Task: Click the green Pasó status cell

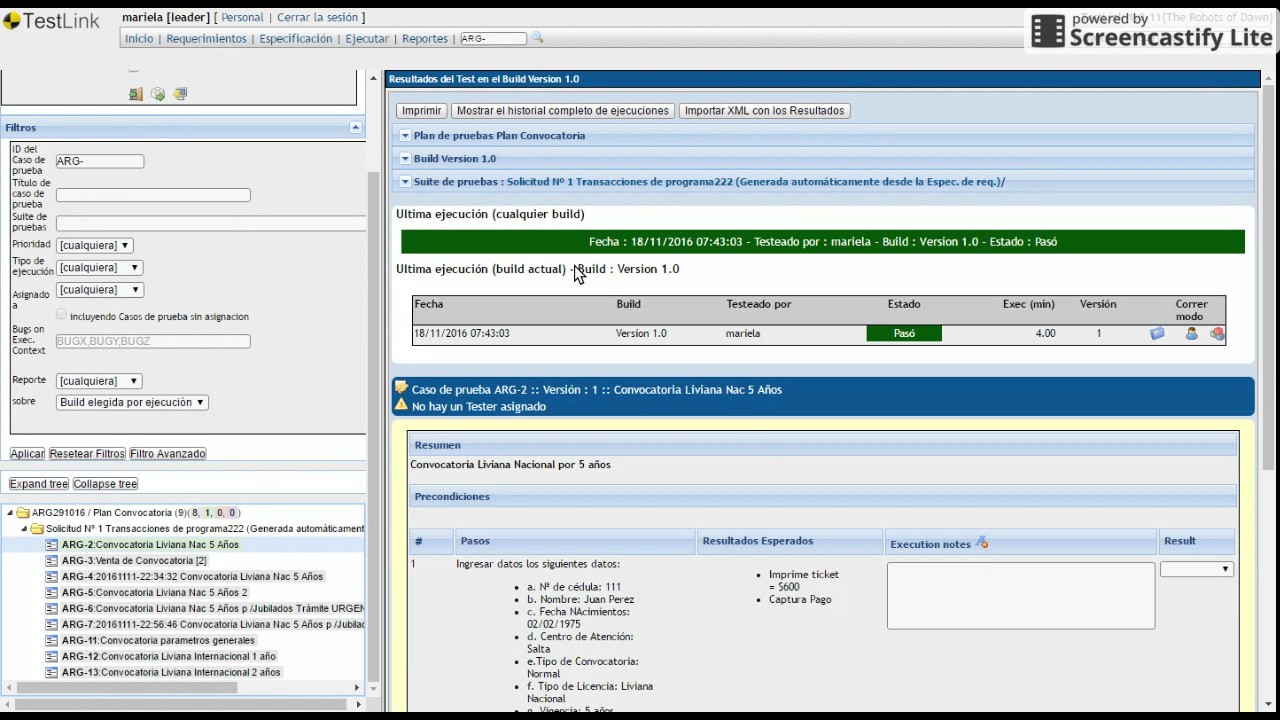Action: pos(904,334)
